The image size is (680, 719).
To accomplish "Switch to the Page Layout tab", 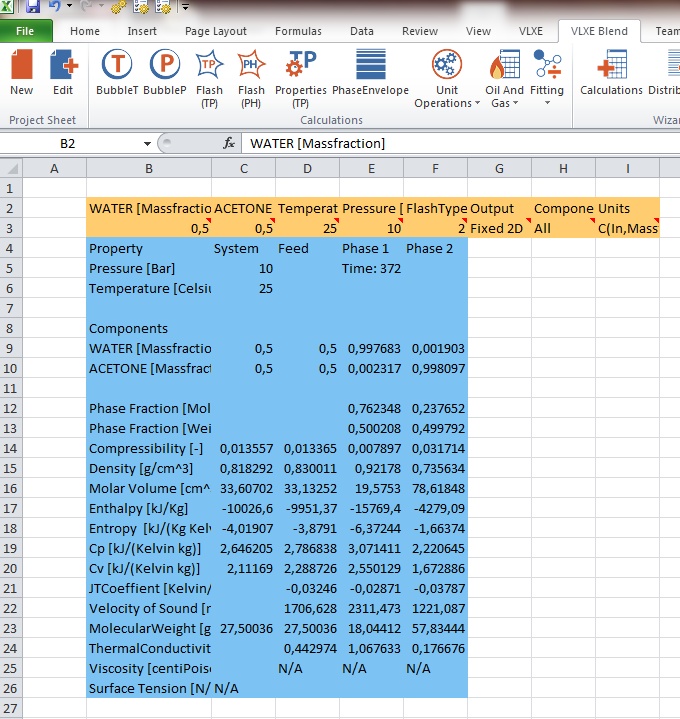I will 216,31.
